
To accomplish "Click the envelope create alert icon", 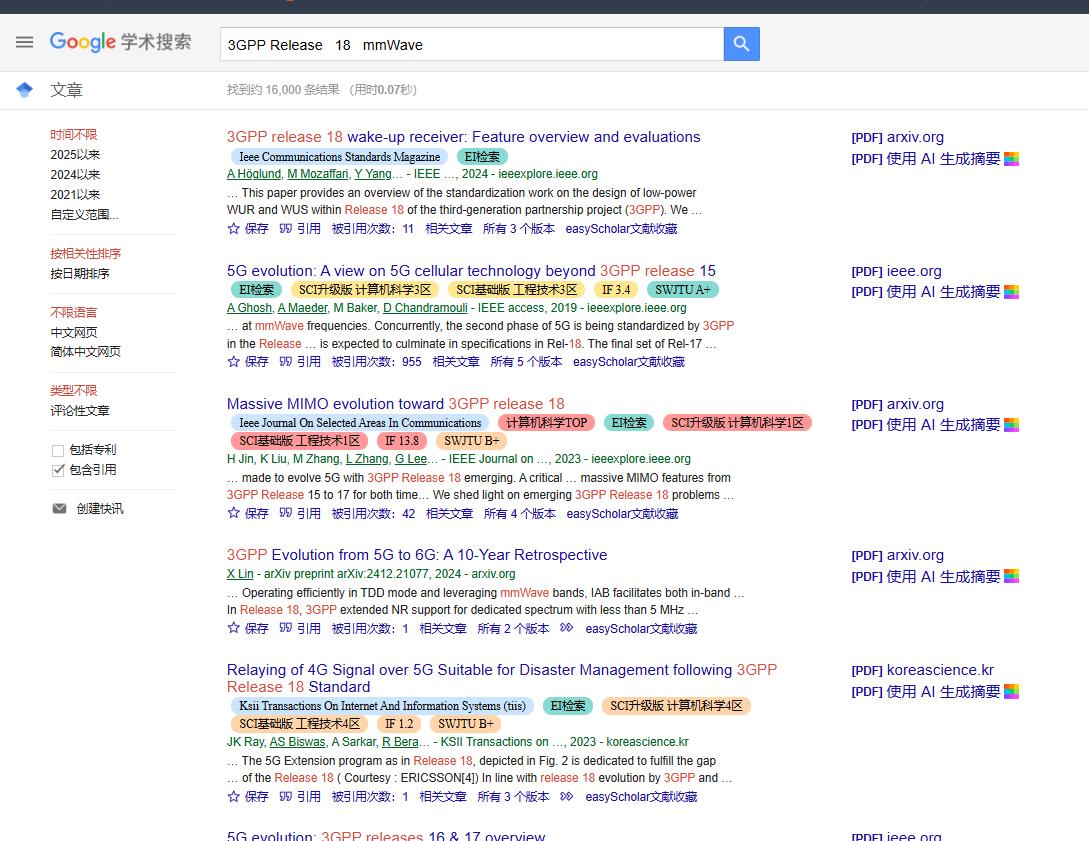I will pos(59,509).
